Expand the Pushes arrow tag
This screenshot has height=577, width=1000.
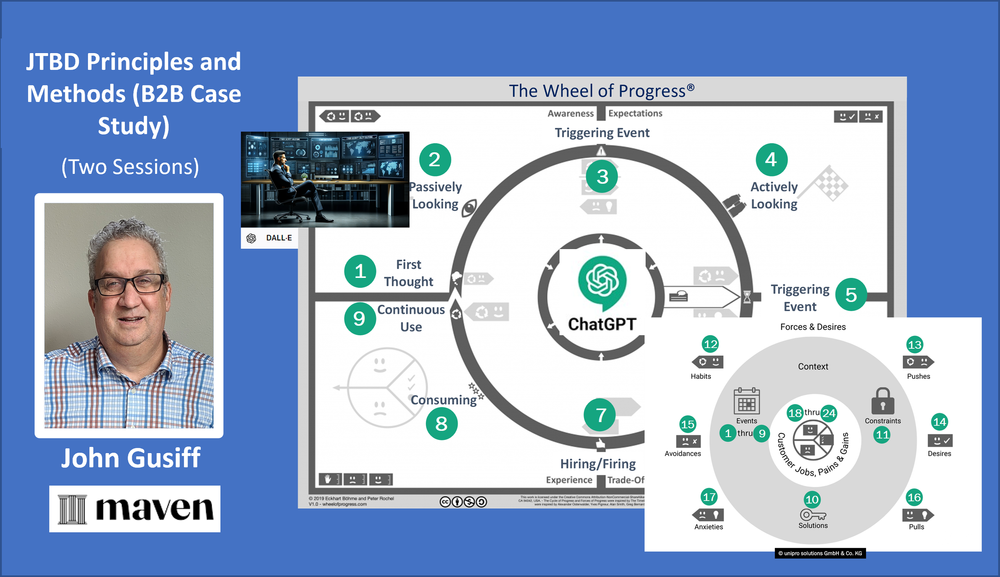click(x=918, y=362)
